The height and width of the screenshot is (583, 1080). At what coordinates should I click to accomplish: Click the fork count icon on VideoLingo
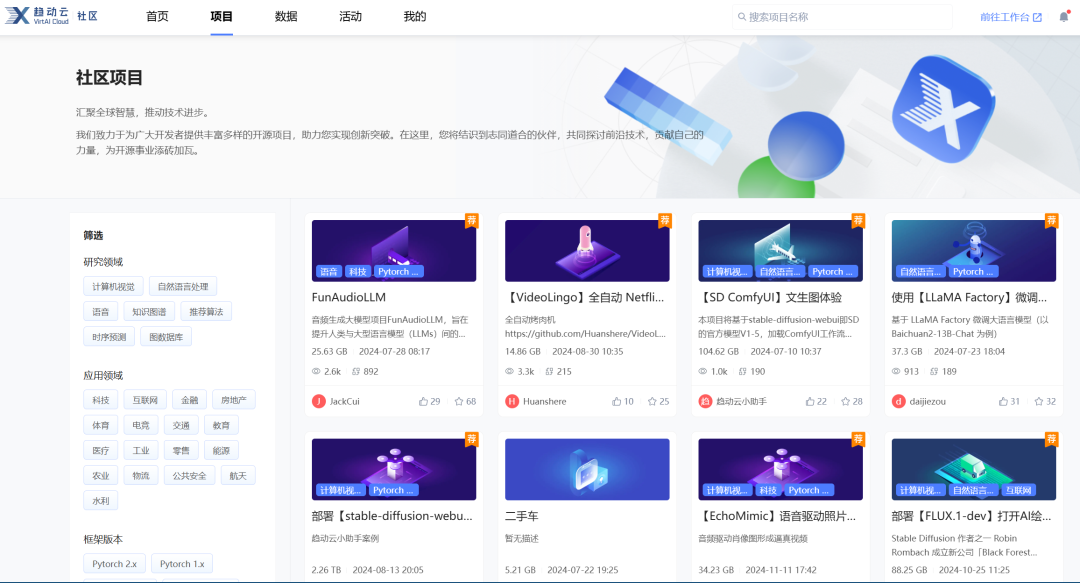[549, 371]
